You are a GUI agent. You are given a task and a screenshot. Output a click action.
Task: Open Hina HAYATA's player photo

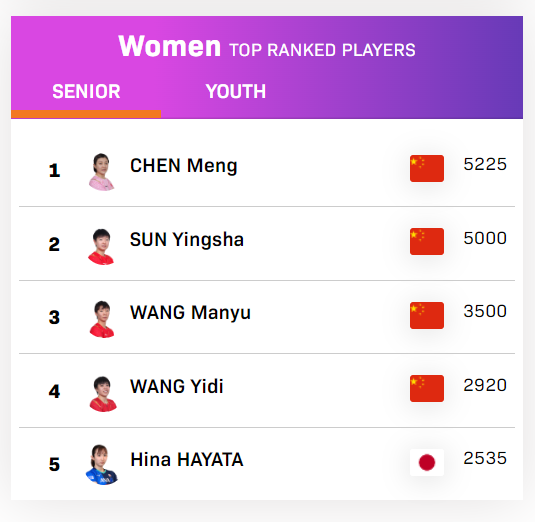coord(102,465)
